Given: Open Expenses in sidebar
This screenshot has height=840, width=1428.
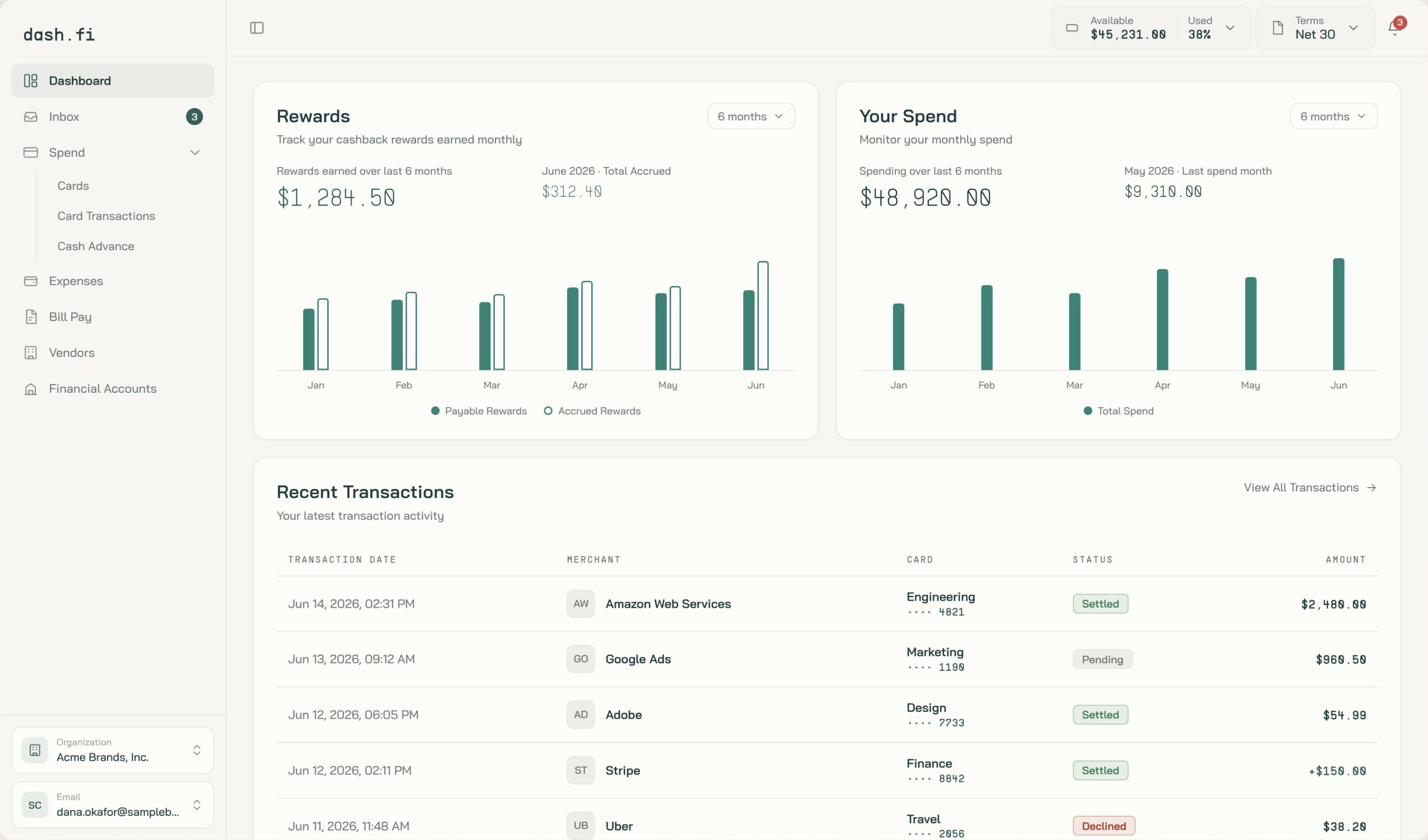Looking at the screenshot, I should coord(113,281).
